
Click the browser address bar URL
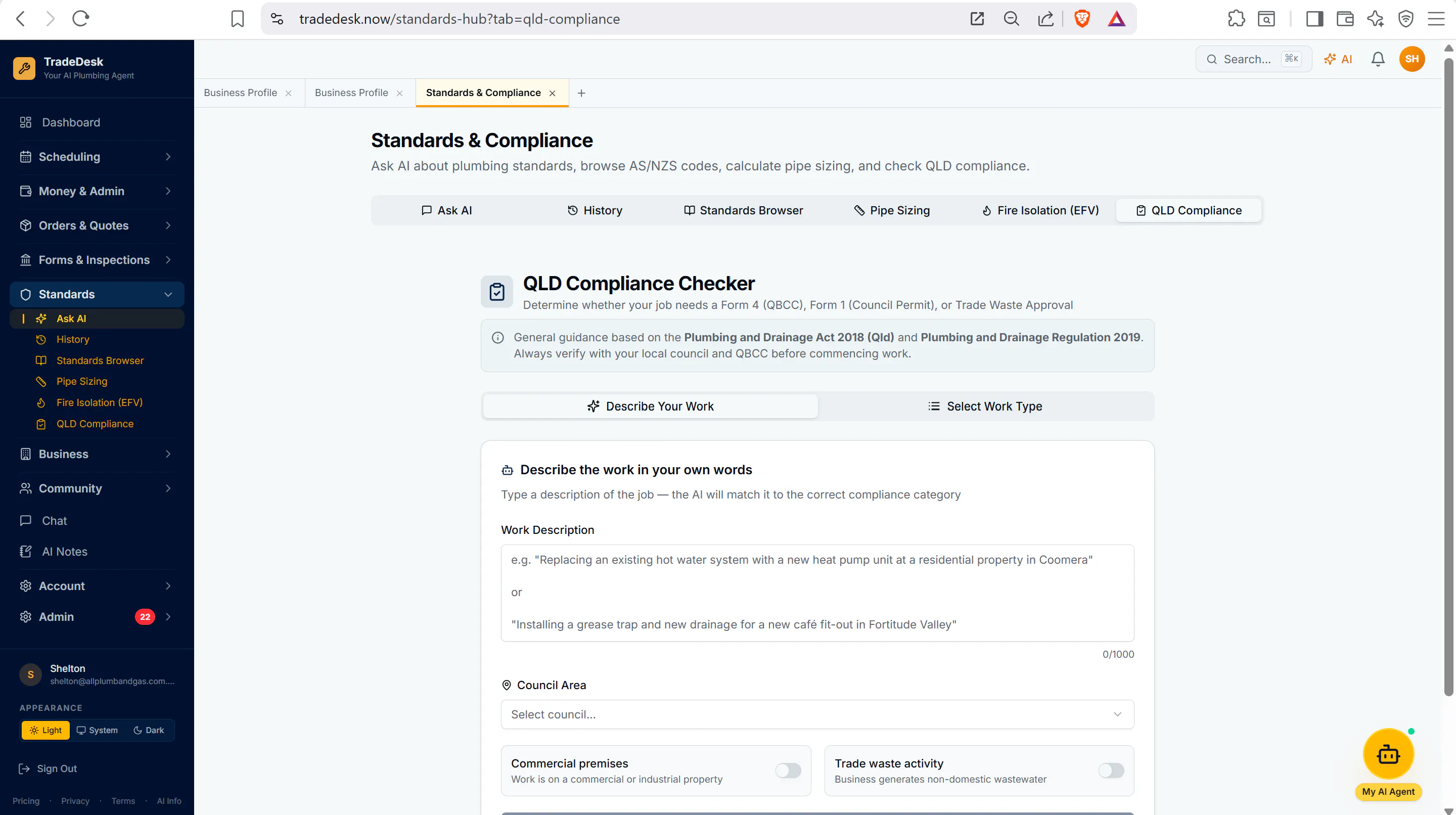click(x=459, y=19)
